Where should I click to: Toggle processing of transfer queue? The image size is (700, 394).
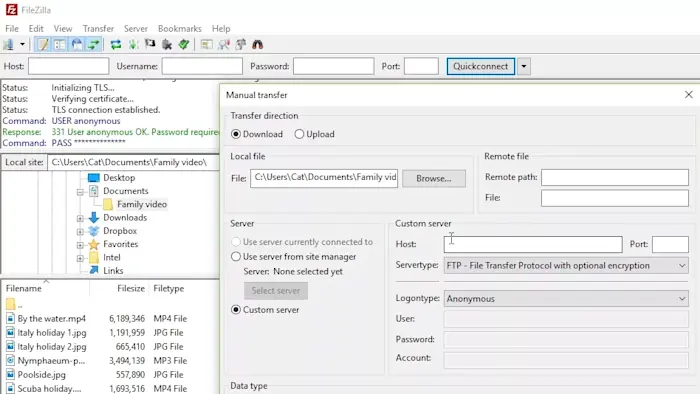coord(133,45)
